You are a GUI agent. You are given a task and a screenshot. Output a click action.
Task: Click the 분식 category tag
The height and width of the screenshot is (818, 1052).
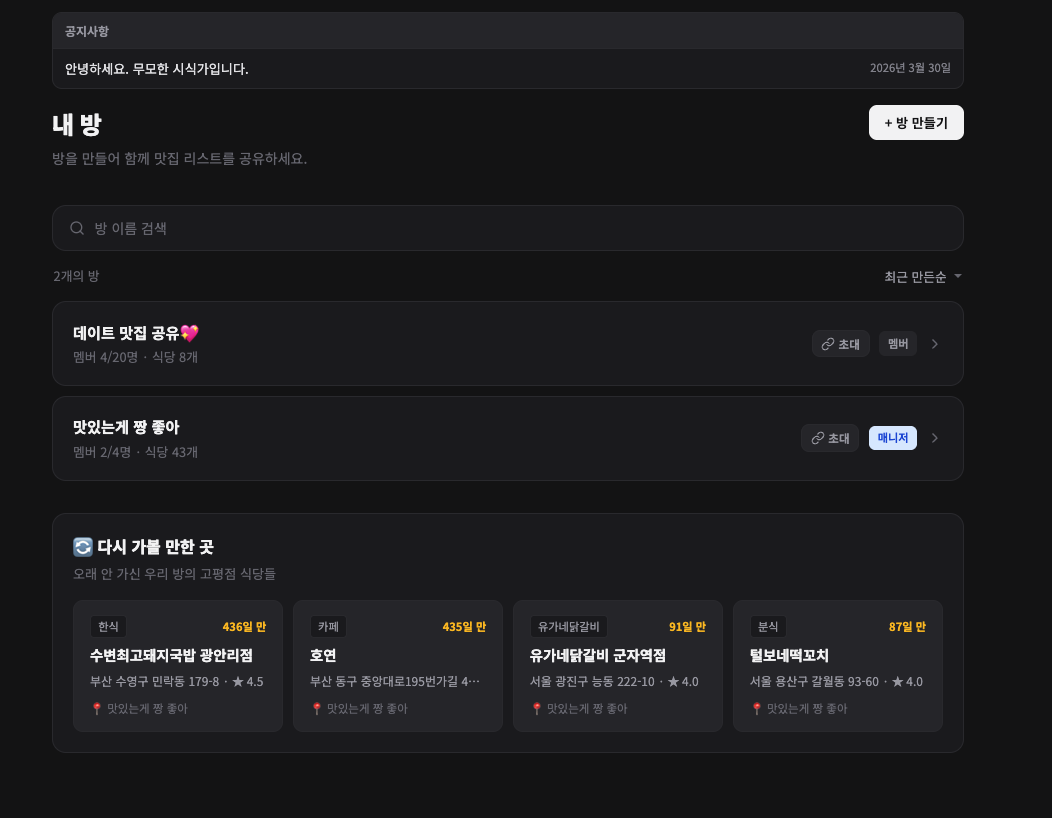click(x=768, y=627)
